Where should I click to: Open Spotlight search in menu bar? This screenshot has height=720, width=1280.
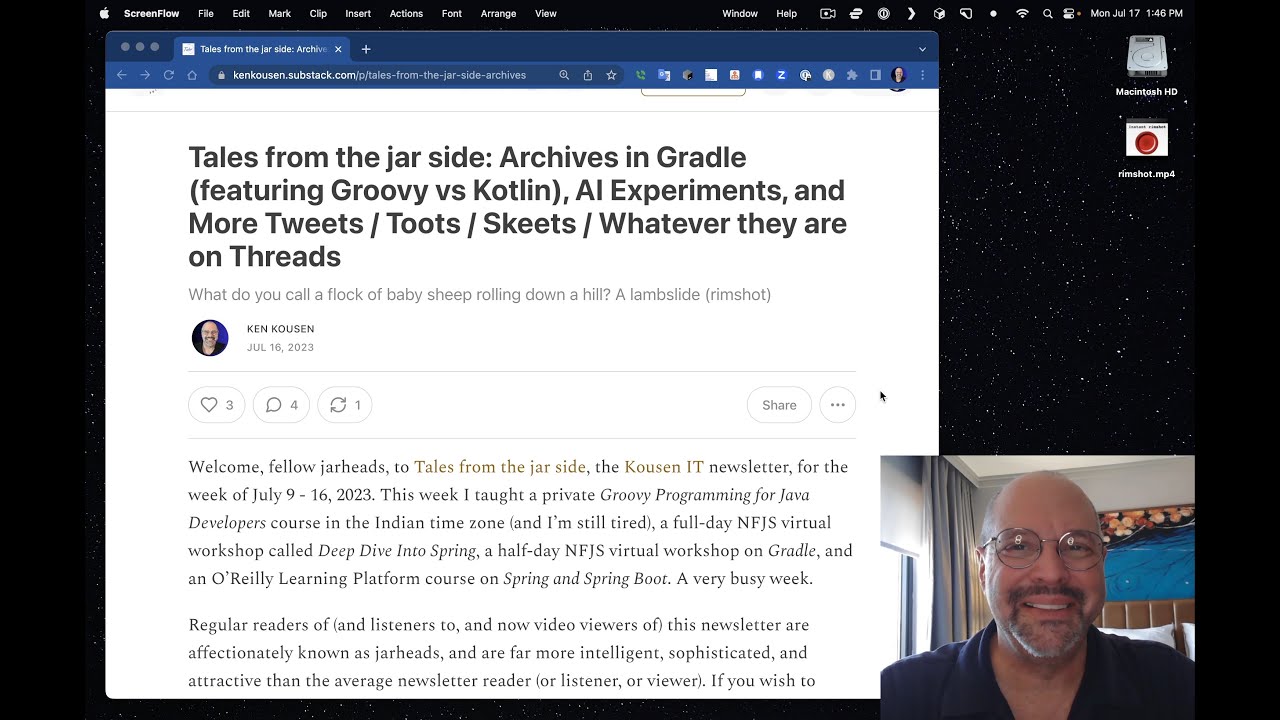(x=1047, y=13)
